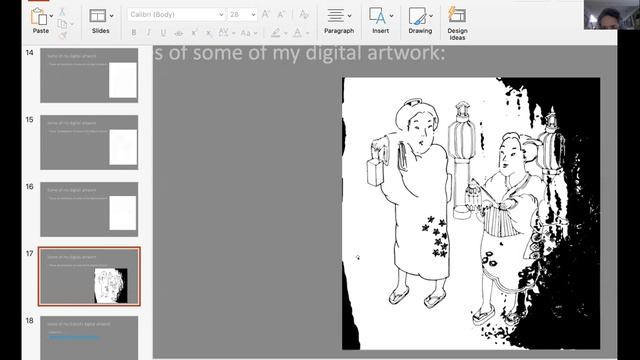Viewport: 640px width, 360px height.
Task: Toggle Strikethrough formatting
Action: 178,33
